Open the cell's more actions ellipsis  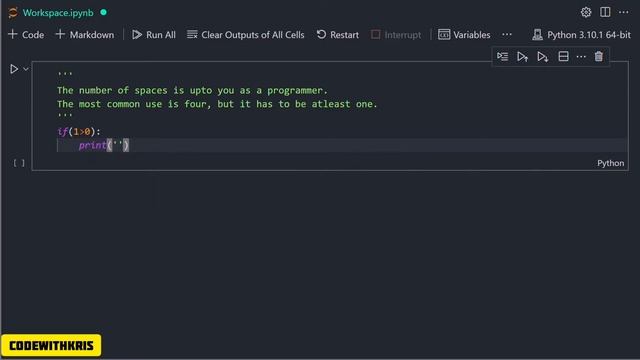point(581,56)
